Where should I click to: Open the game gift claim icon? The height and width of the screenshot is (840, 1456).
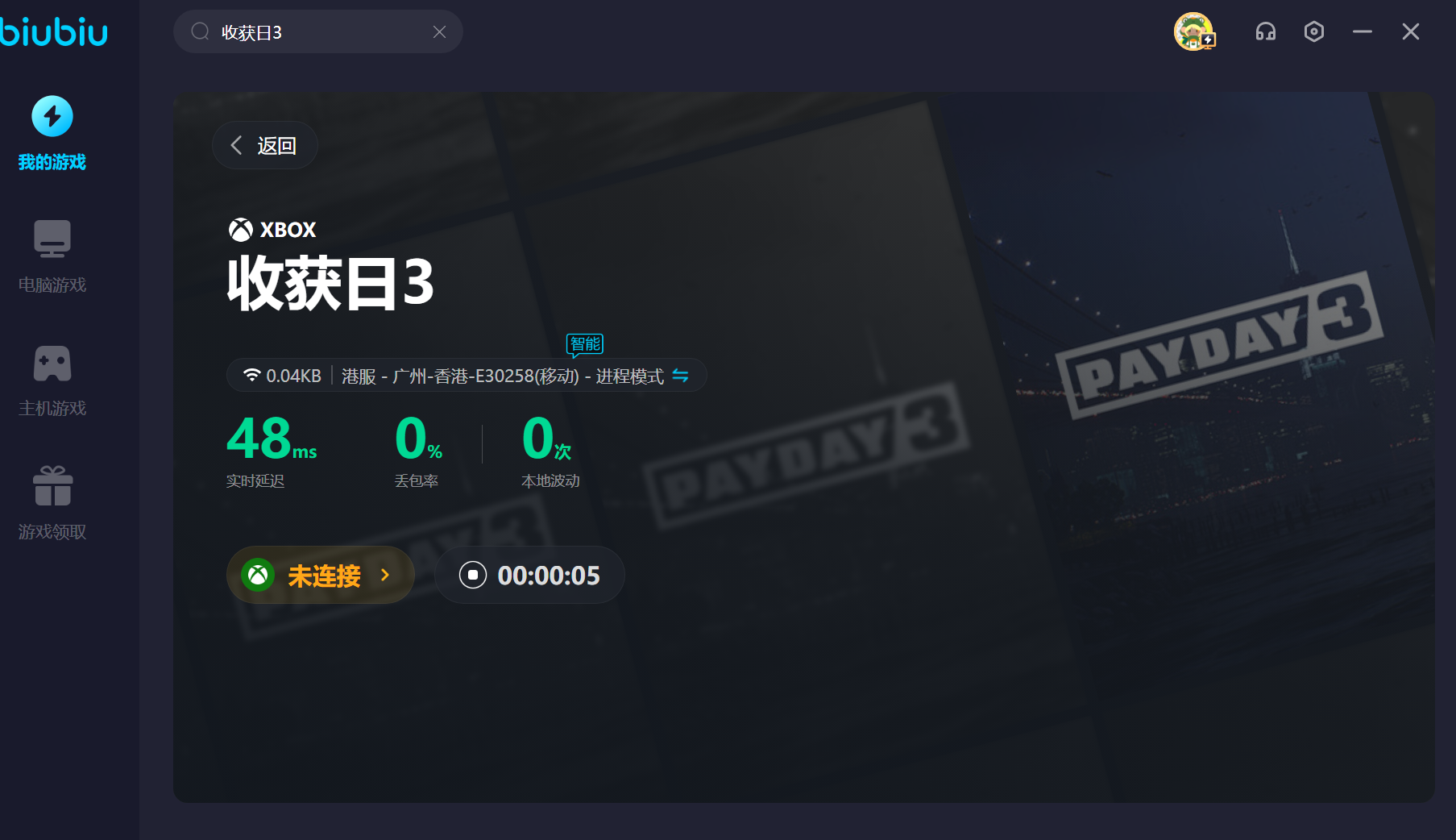(52, 486)
